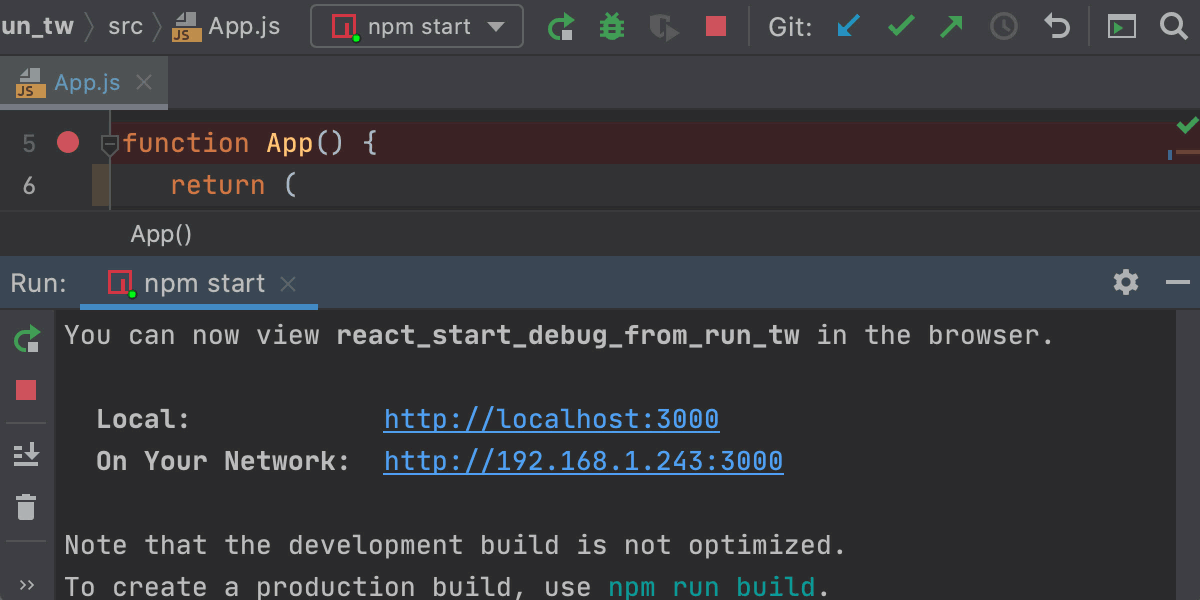Update project from Git with blue arrow
This screenshot has height=600, width=1200.
coord(849,27)
